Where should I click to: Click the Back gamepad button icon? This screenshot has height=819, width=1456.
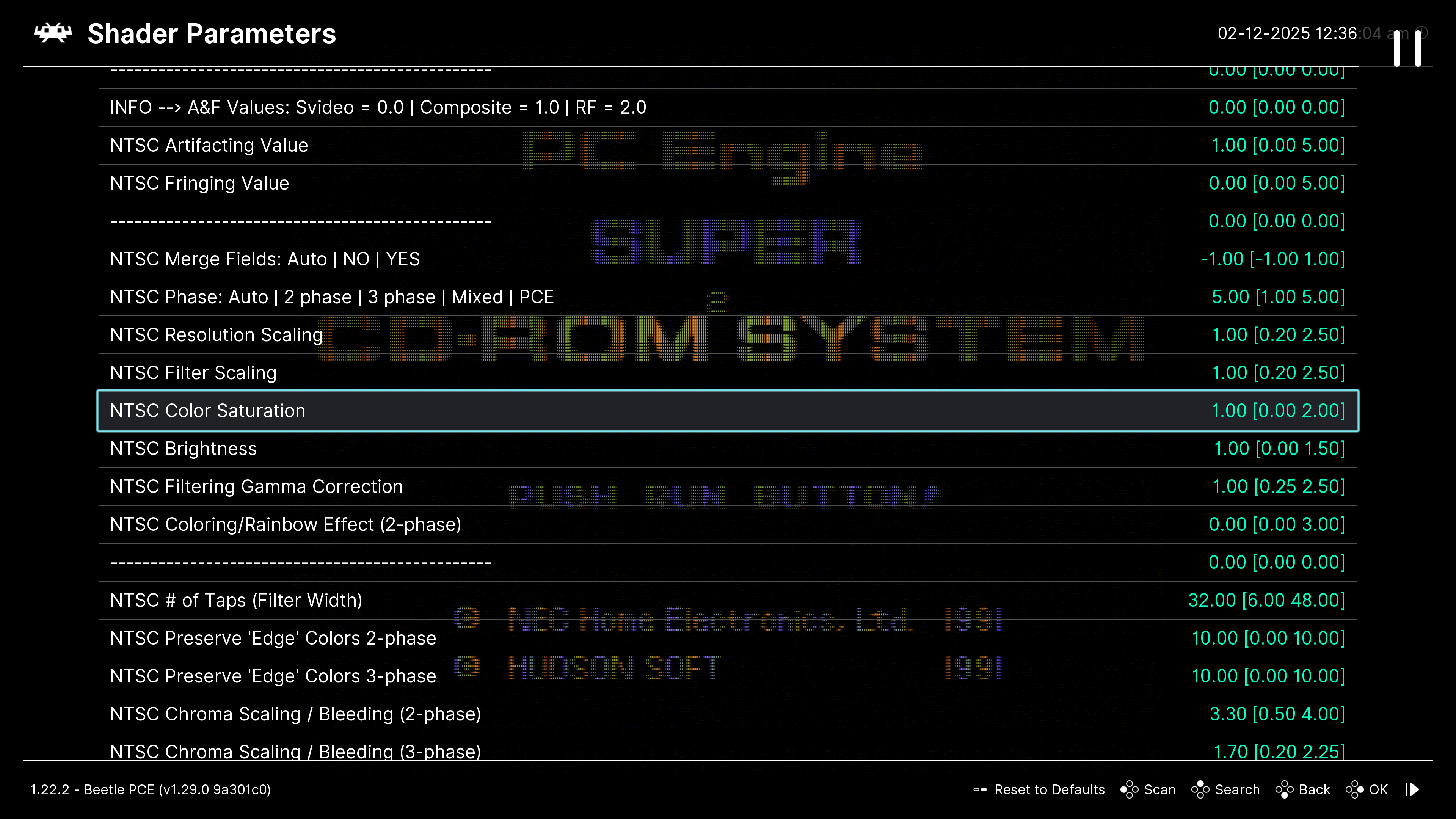click(x=1284, y=789)
